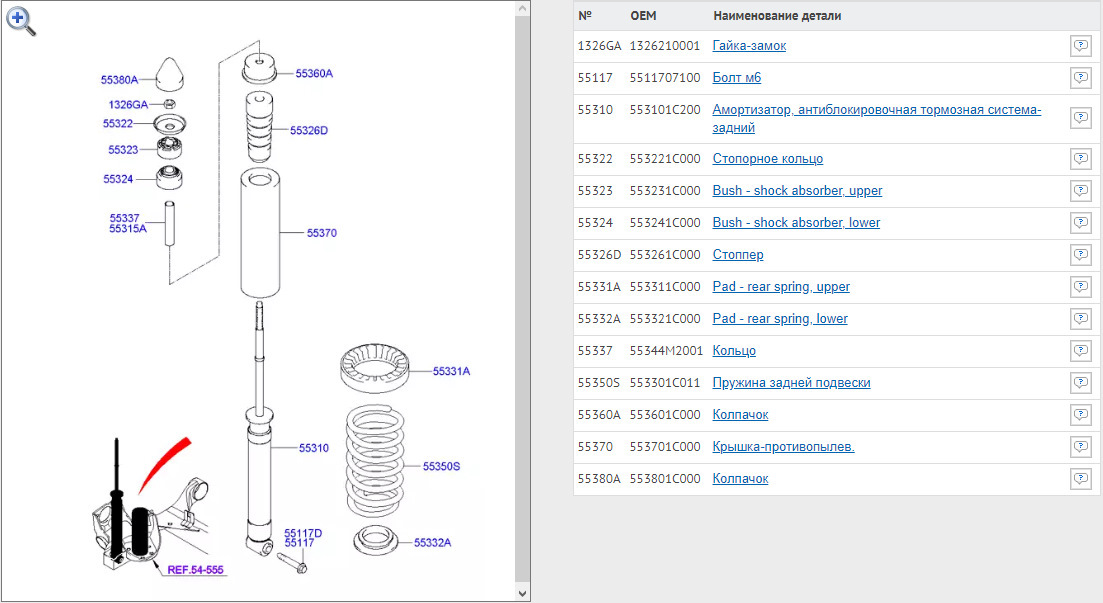Viewport: 1103px width, 603px height.
Task: Open comment icon for Крышка-противопылев. row
Action: coord(1080,447)
